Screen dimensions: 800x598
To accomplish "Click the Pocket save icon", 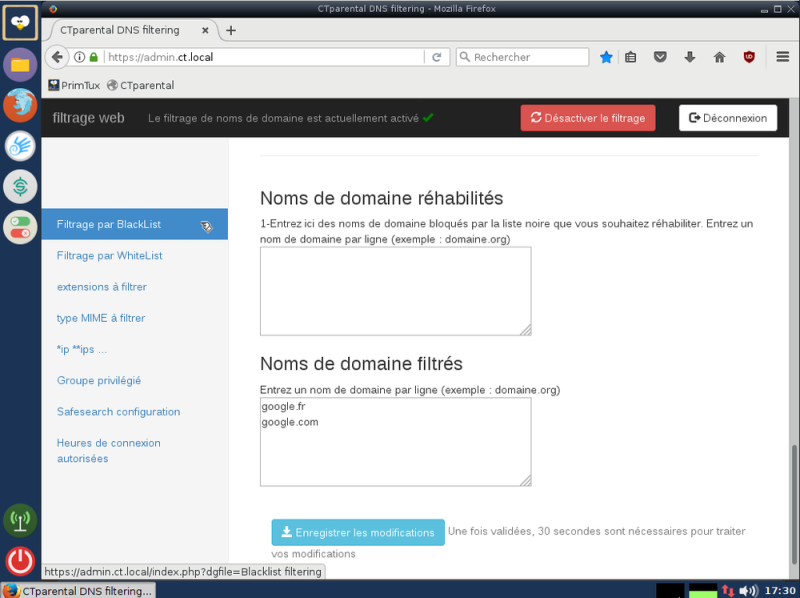I will pyautogui.click(x=660, y=57).
